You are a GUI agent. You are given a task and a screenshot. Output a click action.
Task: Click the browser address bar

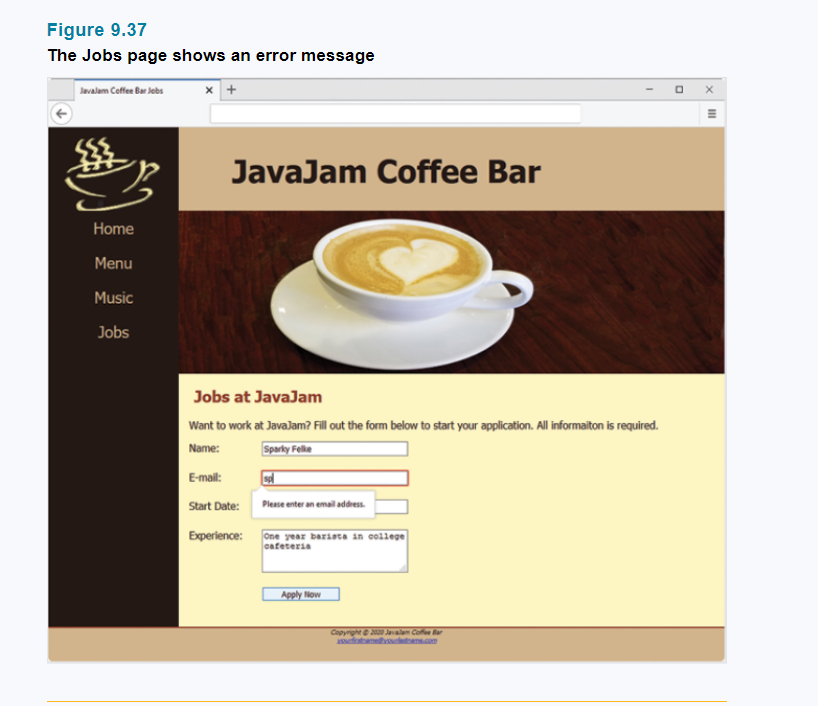(x=395, y=114)
